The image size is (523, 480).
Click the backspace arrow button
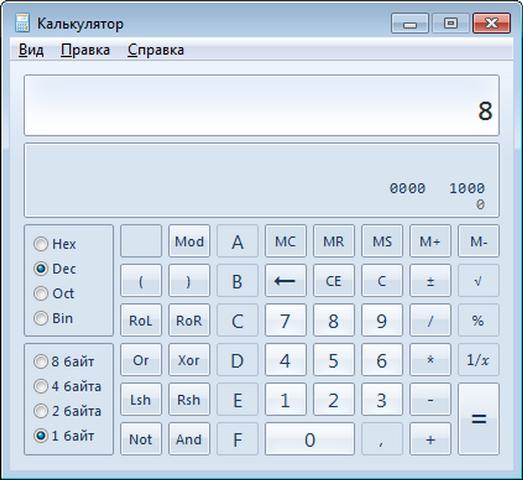tap(286, 281)
